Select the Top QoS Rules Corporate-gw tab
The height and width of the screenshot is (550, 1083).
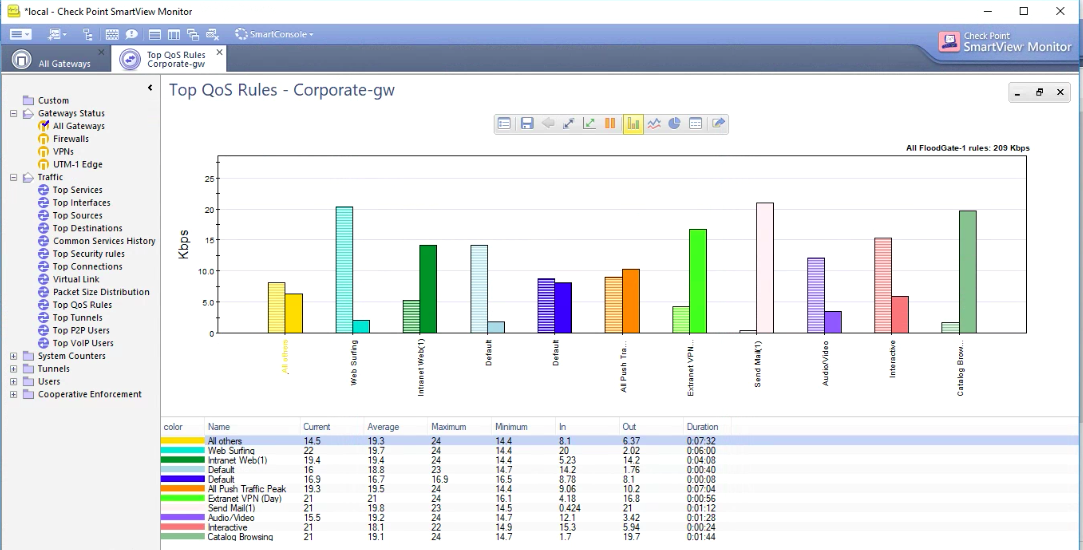click(x=169, y=59)
